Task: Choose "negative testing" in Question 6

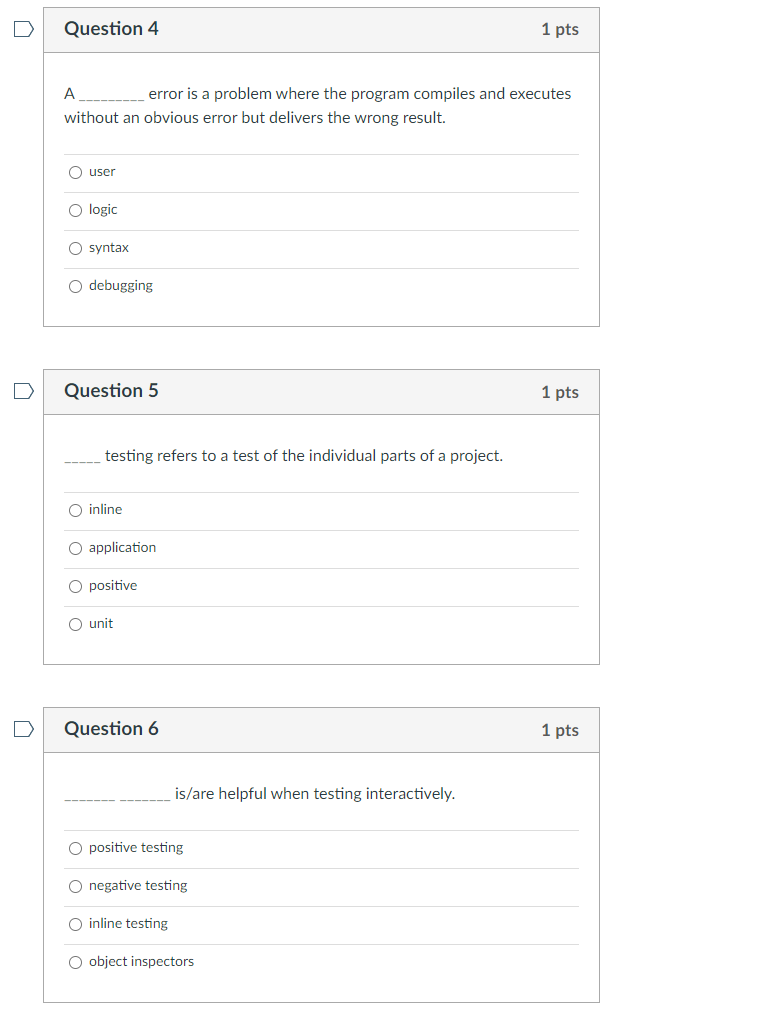Action: pos(76,886)
